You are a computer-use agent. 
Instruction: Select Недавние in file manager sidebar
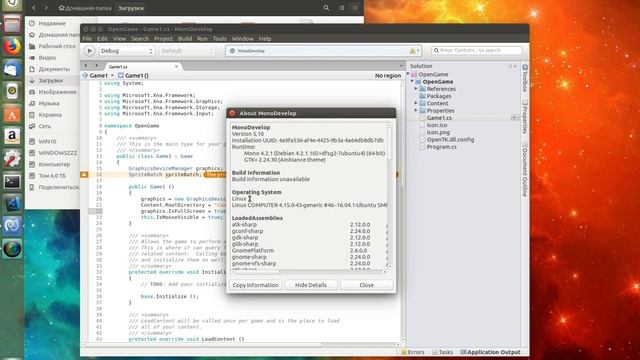[52, 23]
